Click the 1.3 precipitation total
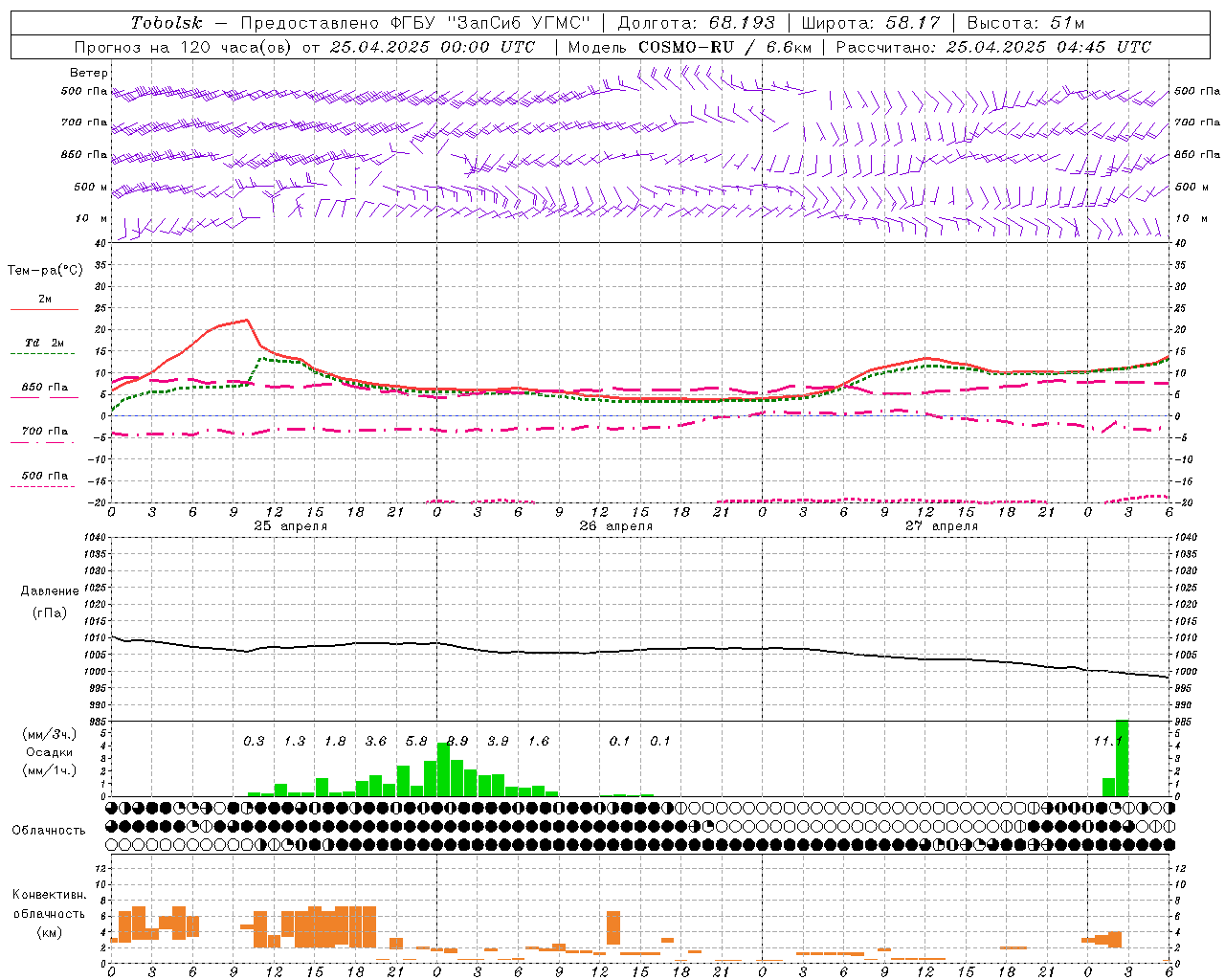The width and height of the screenshot is (1225, 980). point(295,741)
